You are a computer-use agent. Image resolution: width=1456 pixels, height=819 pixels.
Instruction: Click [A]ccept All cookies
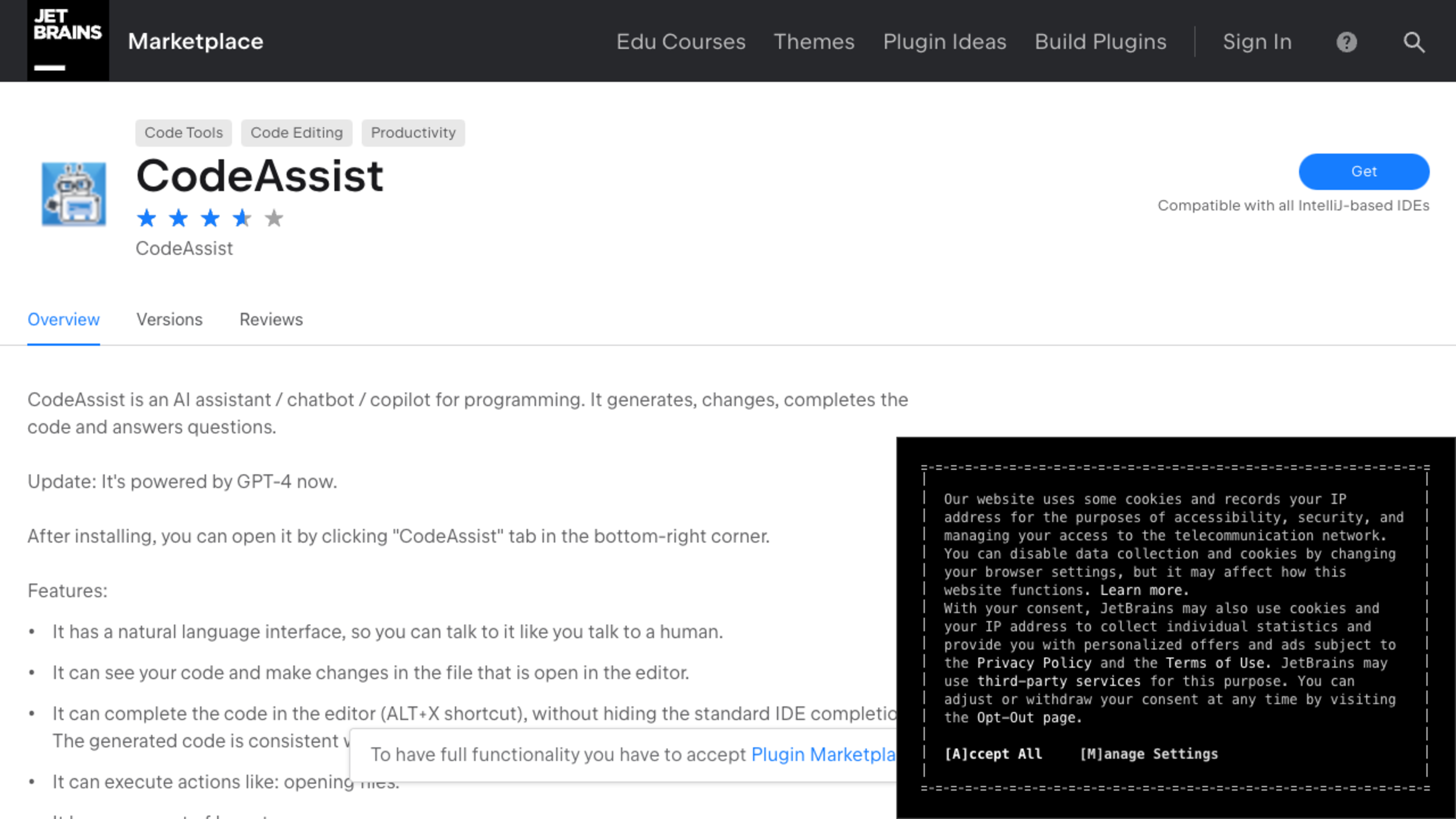993,754
